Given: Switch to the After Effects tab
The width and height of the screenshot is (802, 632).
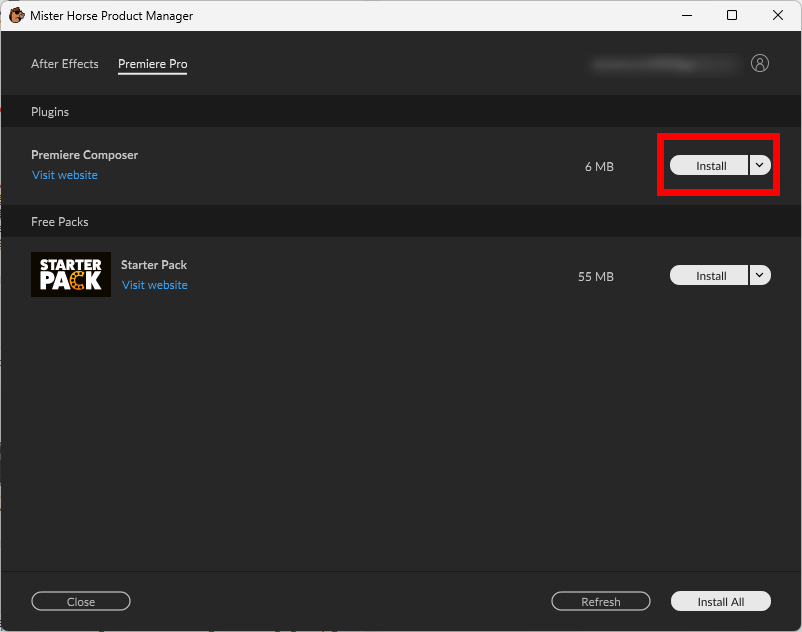Looking at the screenshot, I should [x=65, y=64].
